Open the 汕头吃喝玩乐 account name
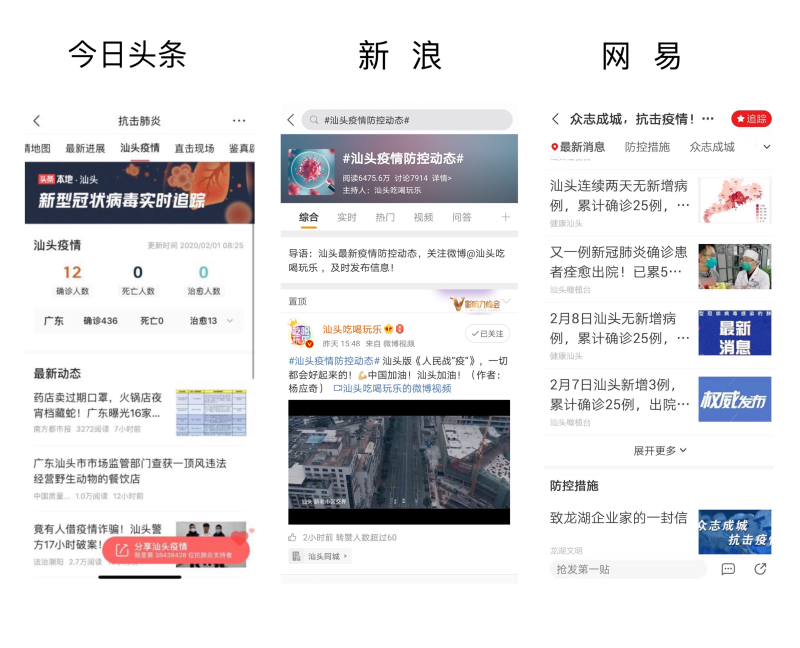 coord(352,329)
